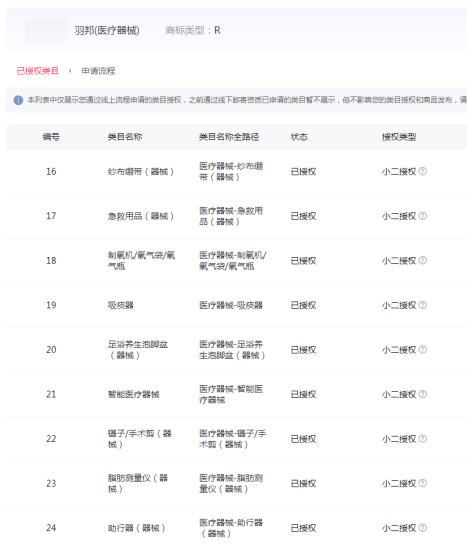Click help icon beside row 17 小二授权
467x550 pixels.
(x=423, y=216)
